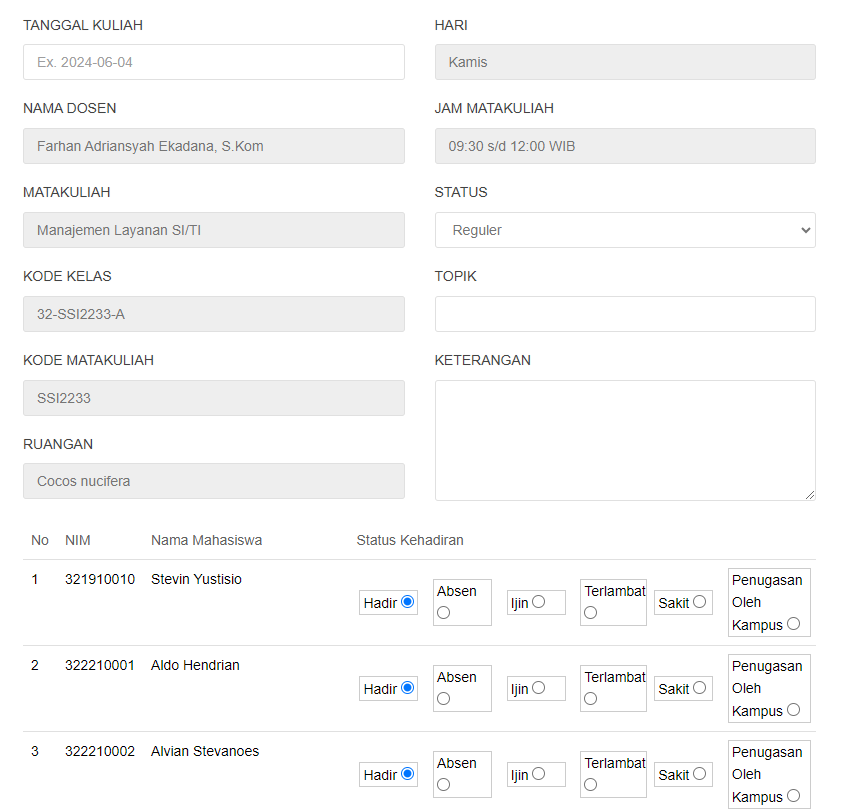Select Penugasan Oleh Kampus for Stevin Yustisio

[793, 623]
